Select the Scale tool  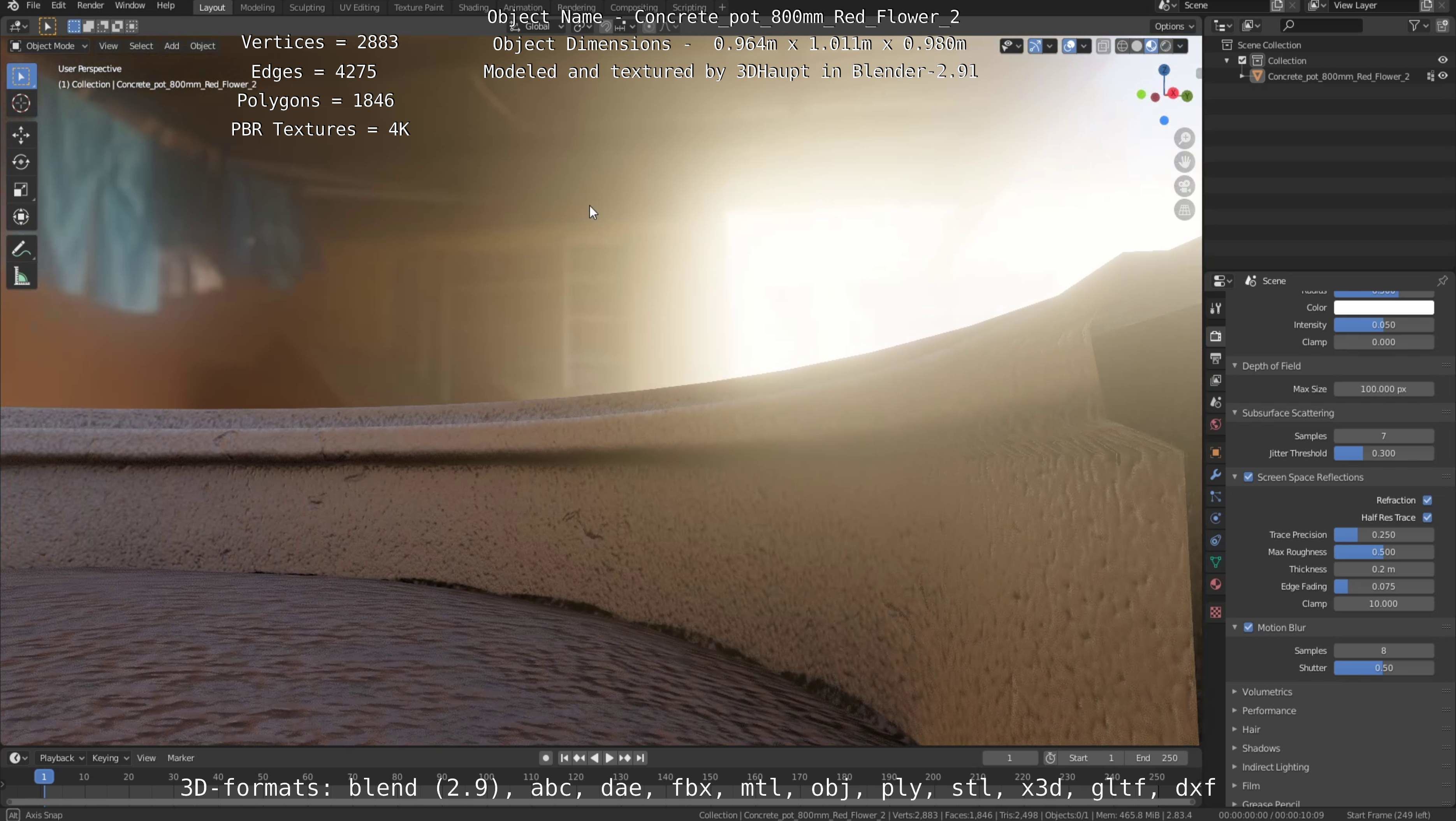21,189
